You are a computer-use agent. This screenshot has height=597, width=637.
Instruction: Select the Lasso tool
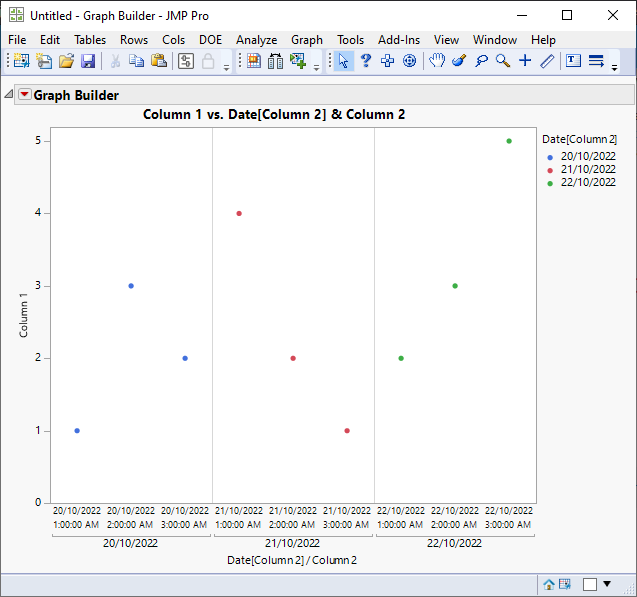click(481, 61)
